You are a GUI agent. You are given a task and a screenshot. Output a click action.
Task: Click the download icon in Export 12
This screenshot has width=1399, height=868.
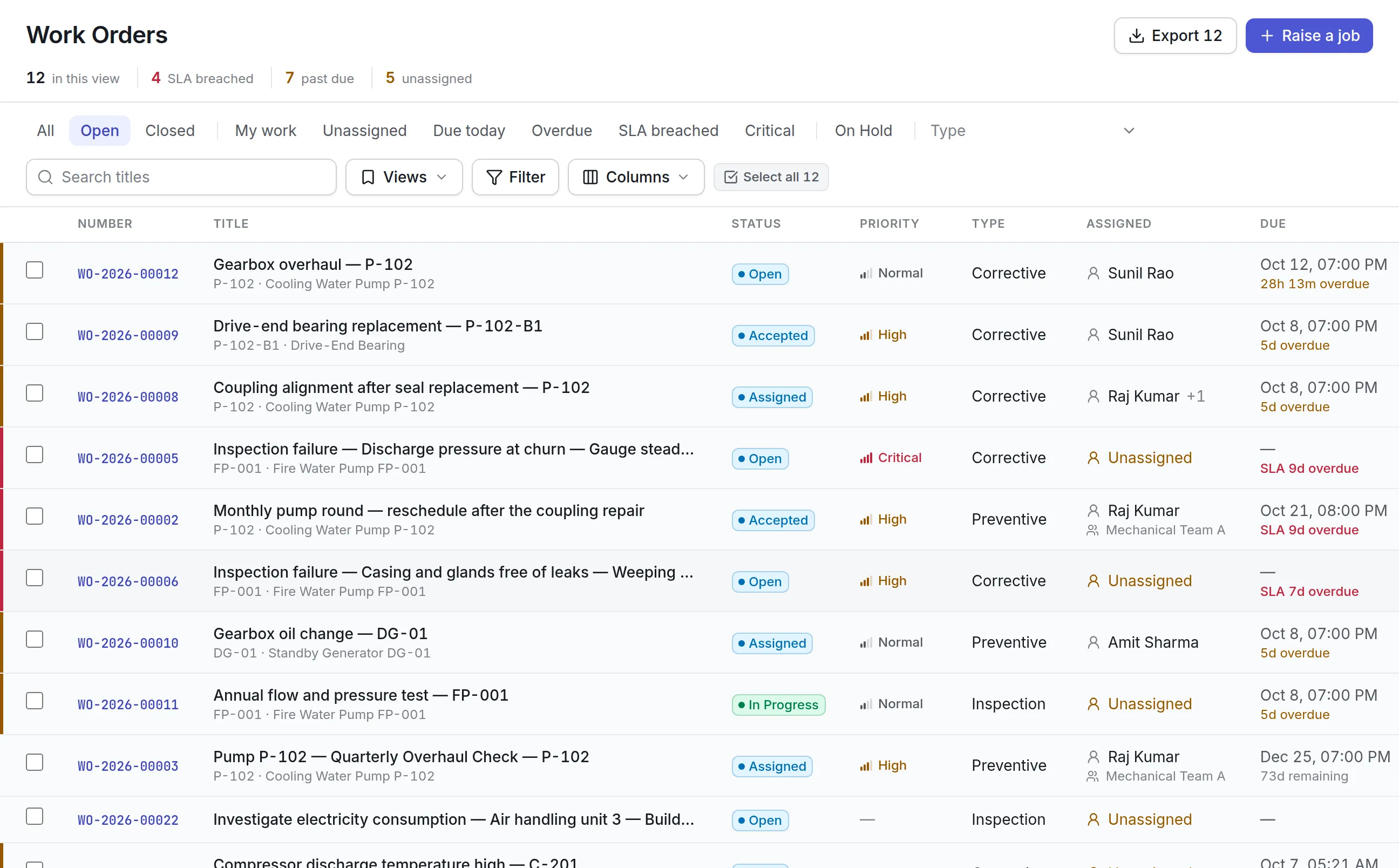click(1136, 36)
